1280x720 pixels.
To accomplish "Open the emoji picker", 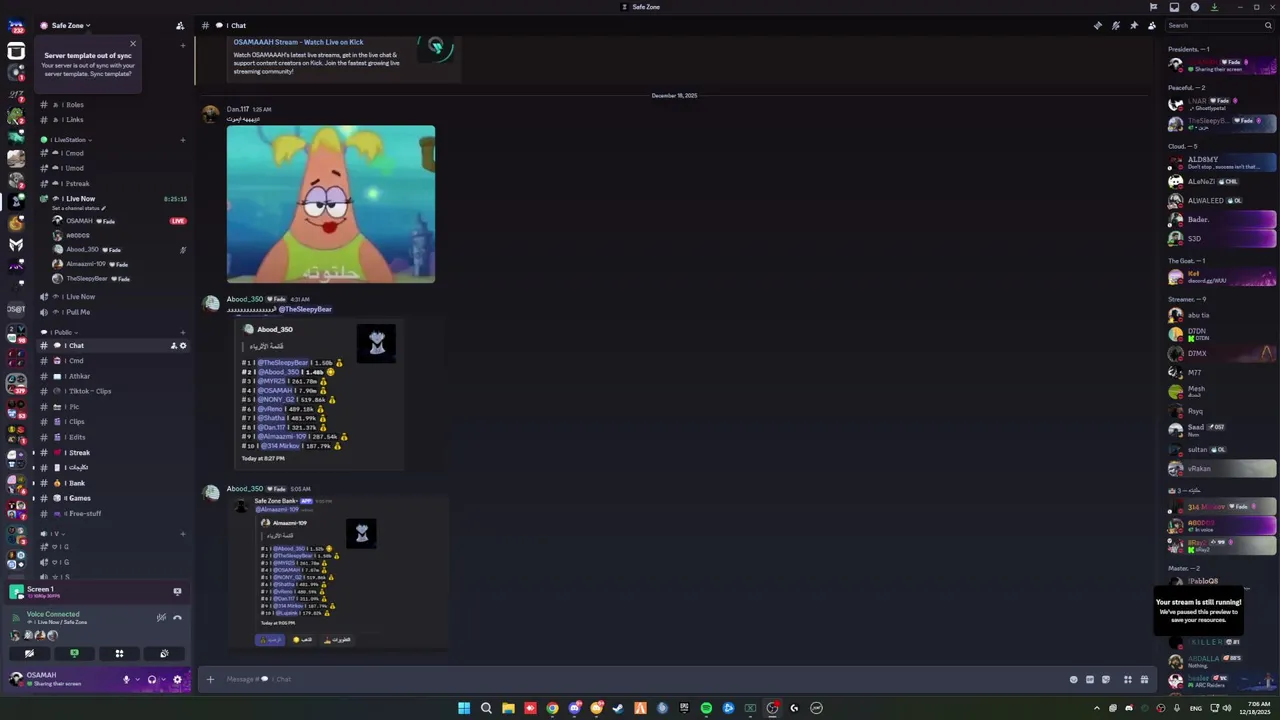I will click(1074, 679).
